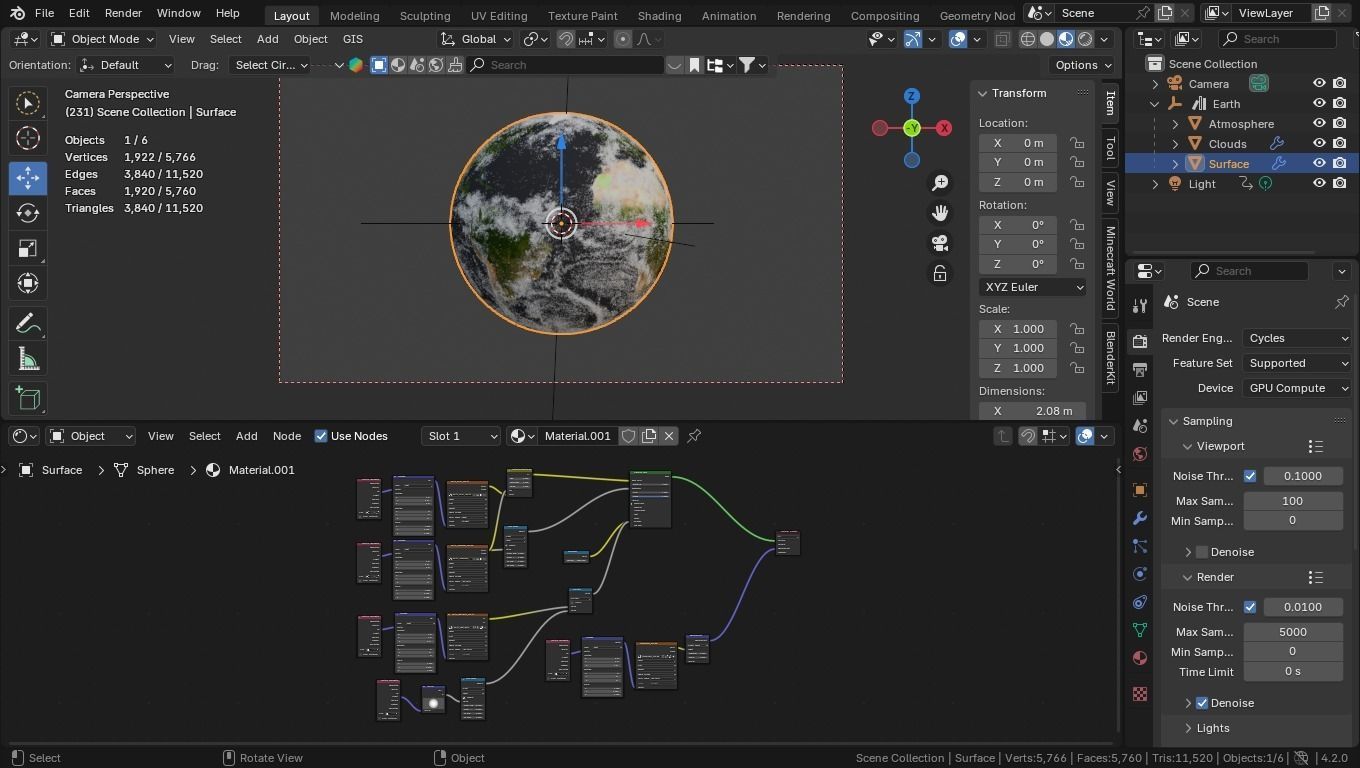This screenshot has width=1360, height=768.
Task: Open the Object Data properties tab icon
Action: [x=1140, y=630]
